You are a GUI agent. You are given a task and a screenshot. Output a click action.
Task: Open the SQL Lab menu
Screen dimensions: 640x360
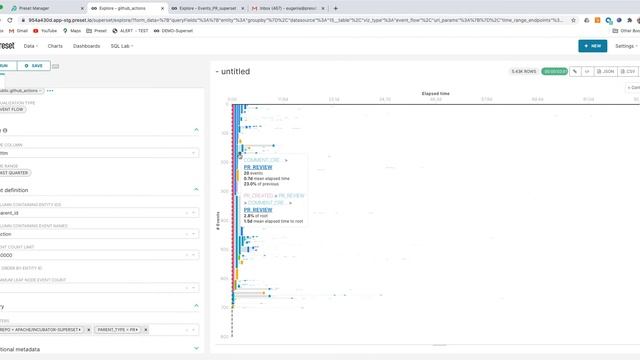coord(122,46)
